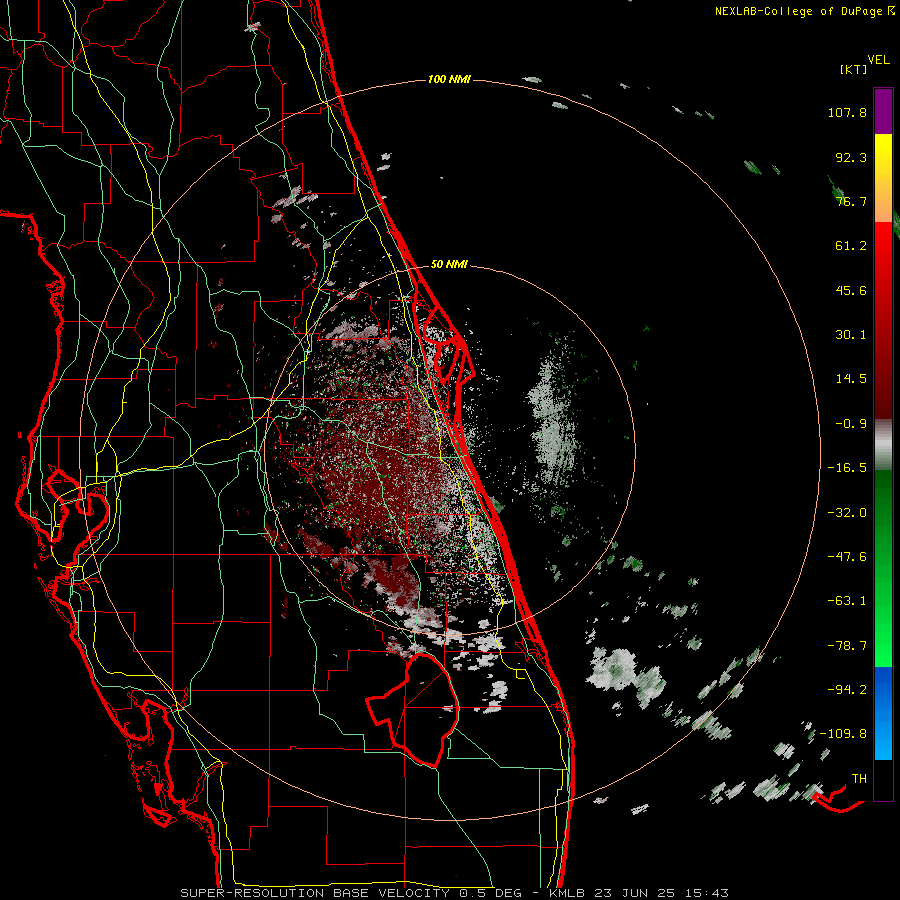Select the -47.6 legend value
The image size is (900, 900).
(847, 557)
